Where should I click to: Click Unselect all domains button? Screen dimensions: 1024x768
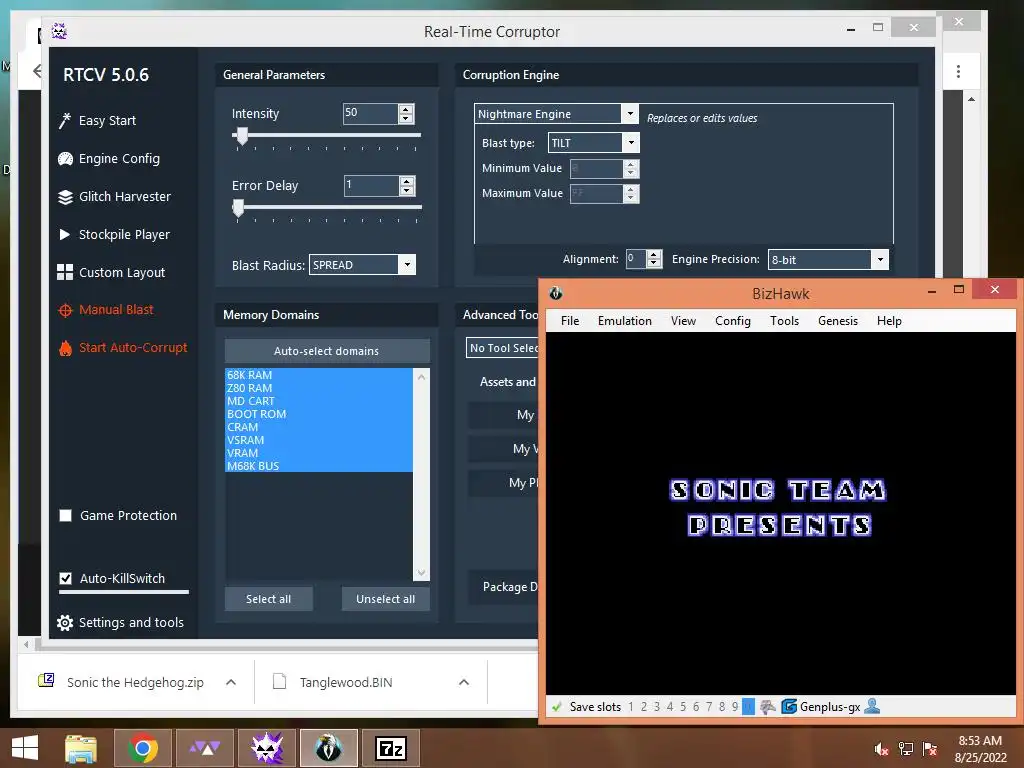pyautogui.click(x=385, y=599)
